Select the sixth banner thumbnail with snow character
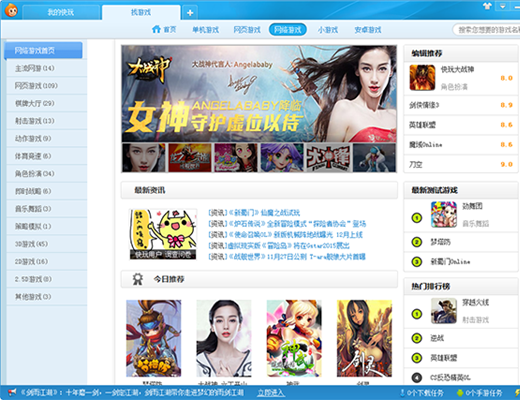 pos(374,158)
